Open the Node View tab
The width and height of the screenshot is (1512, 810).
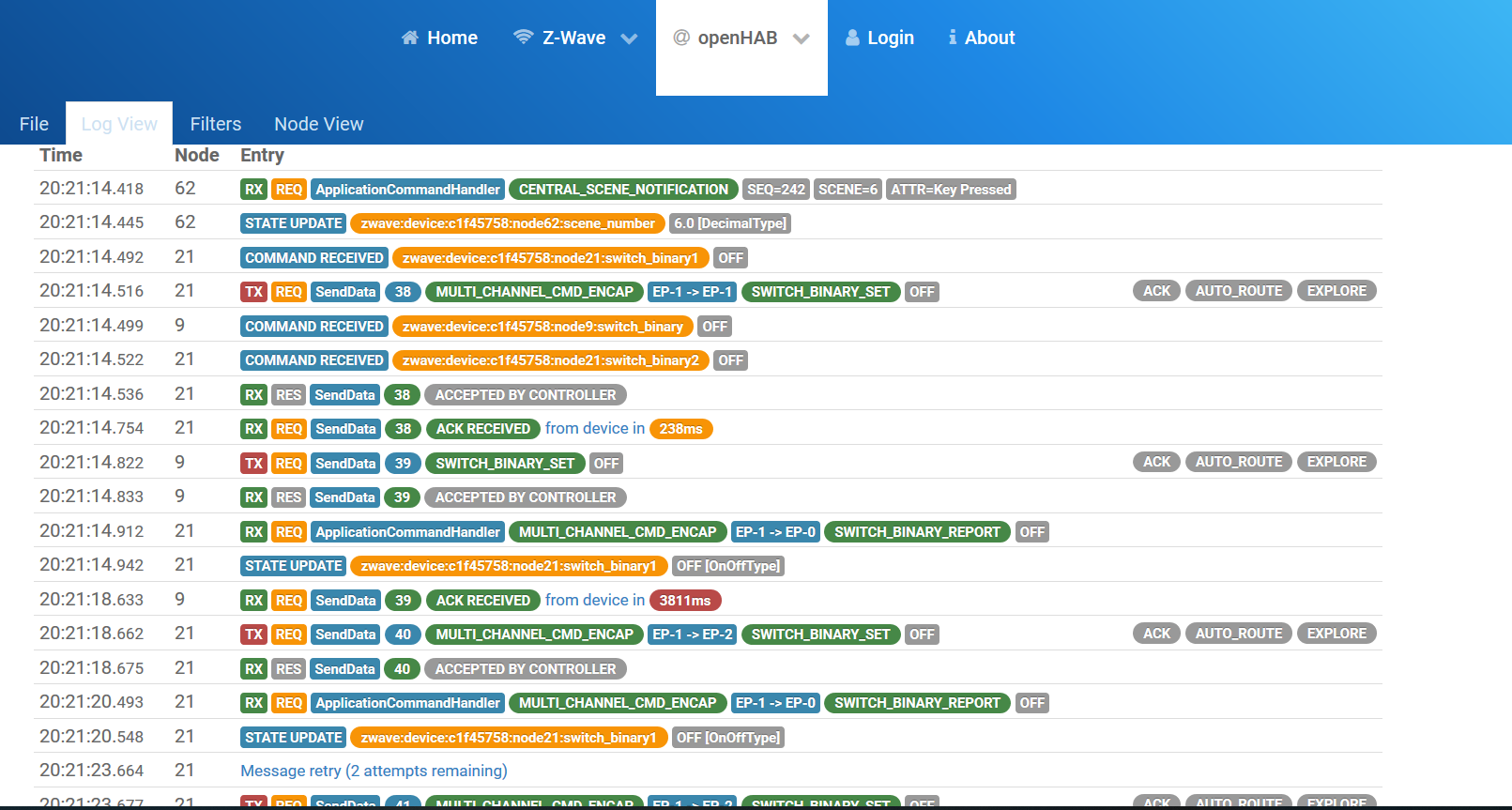coord(318,124)
